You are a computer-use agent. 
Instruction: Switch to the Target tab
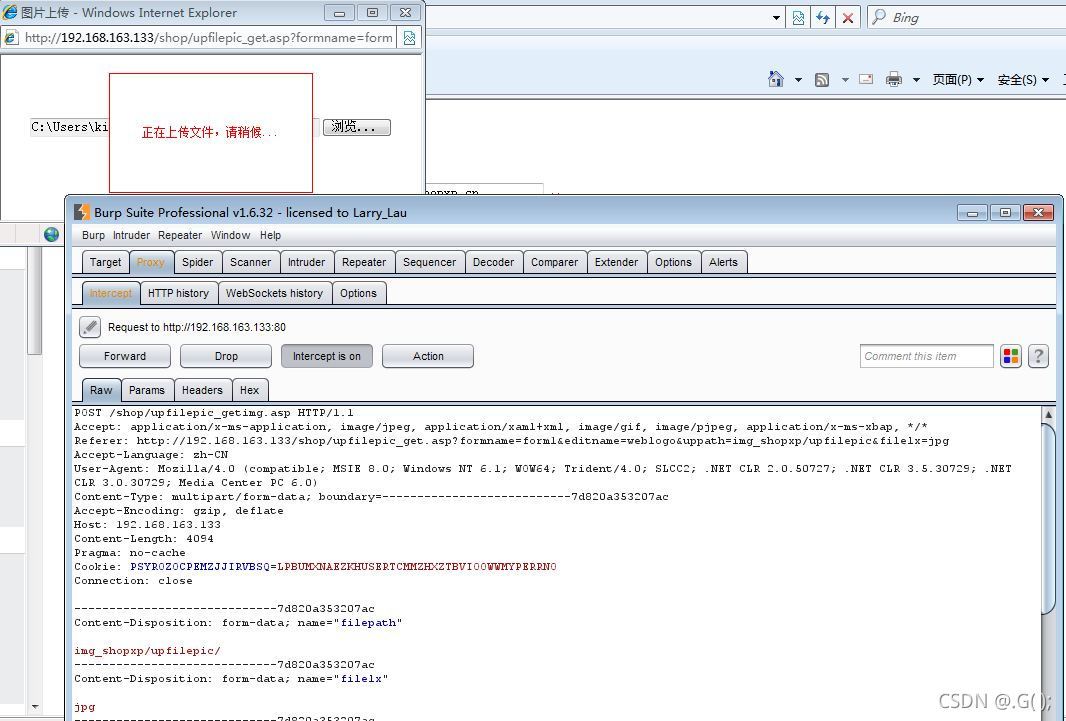click(x=105, y=262)
